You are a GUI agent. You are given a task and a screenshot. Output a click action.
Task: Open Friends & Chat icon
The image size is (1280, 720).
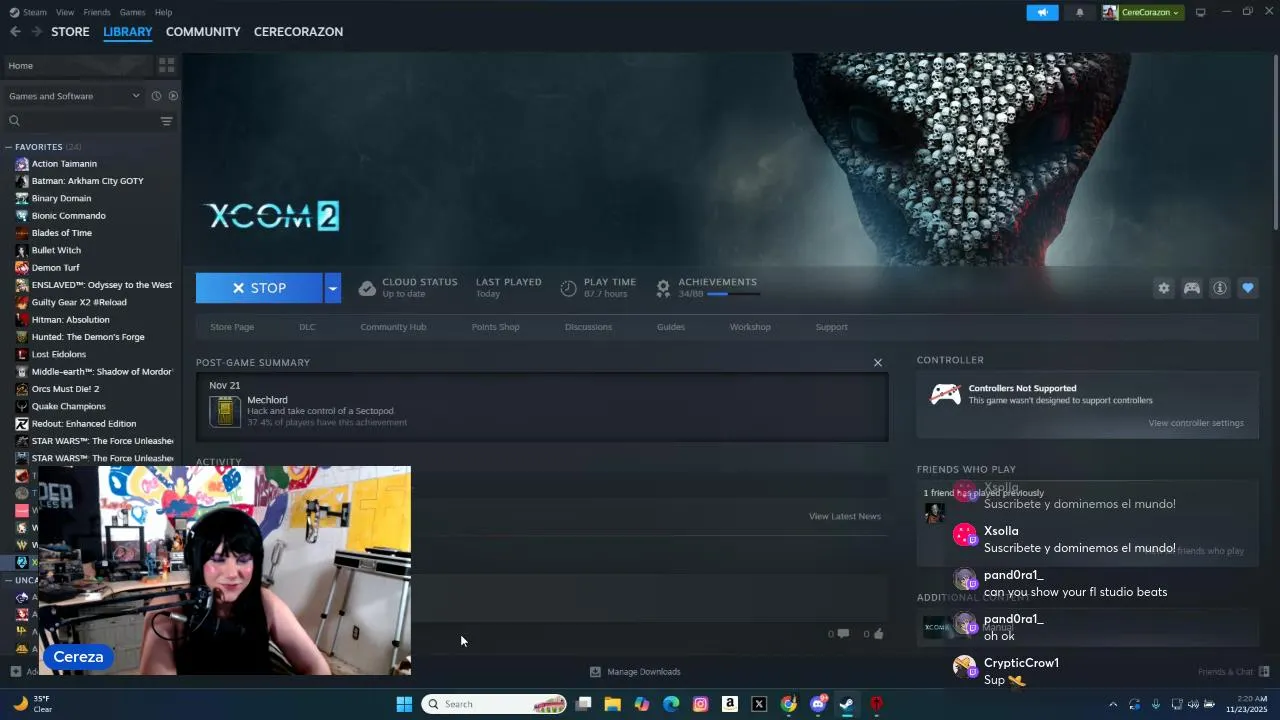pyautogui.click(x=1264, y=671)
